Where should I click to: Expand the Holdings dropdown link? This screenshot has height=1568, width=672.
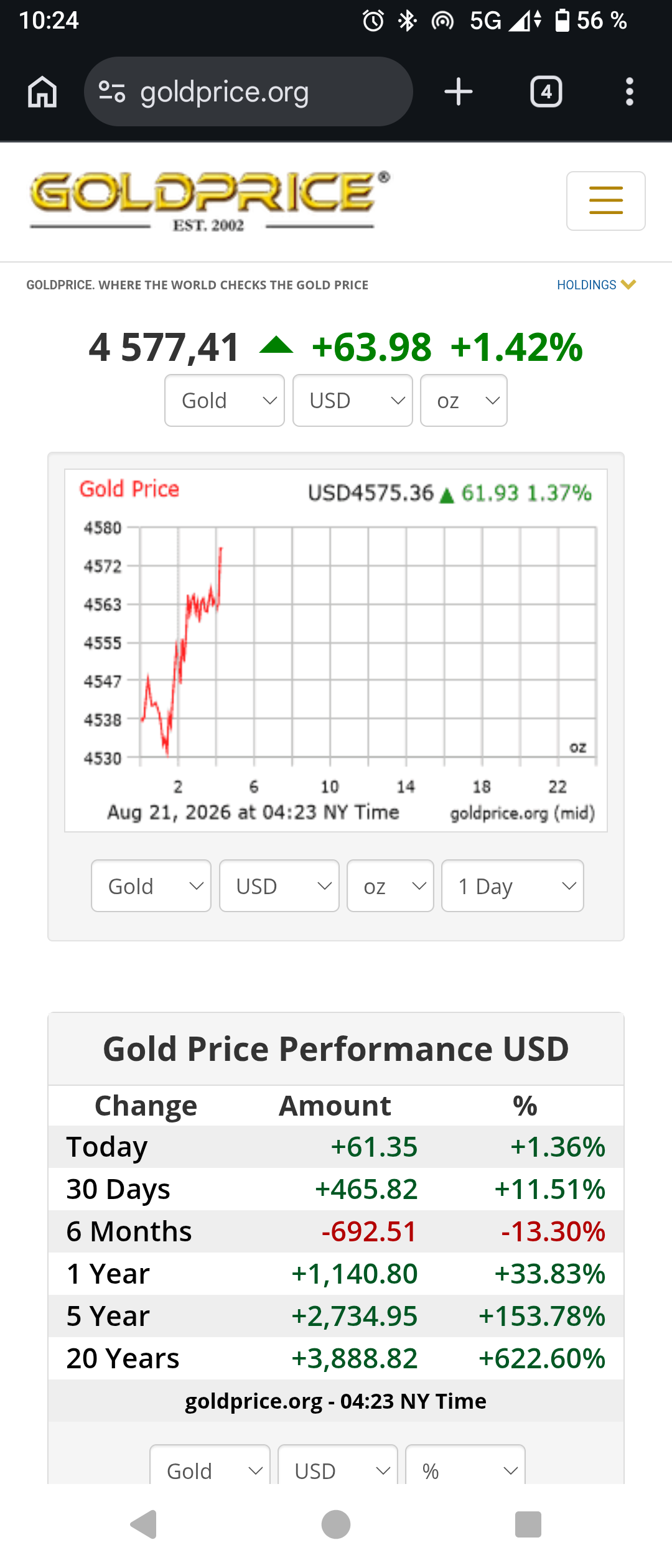(596, 285)
